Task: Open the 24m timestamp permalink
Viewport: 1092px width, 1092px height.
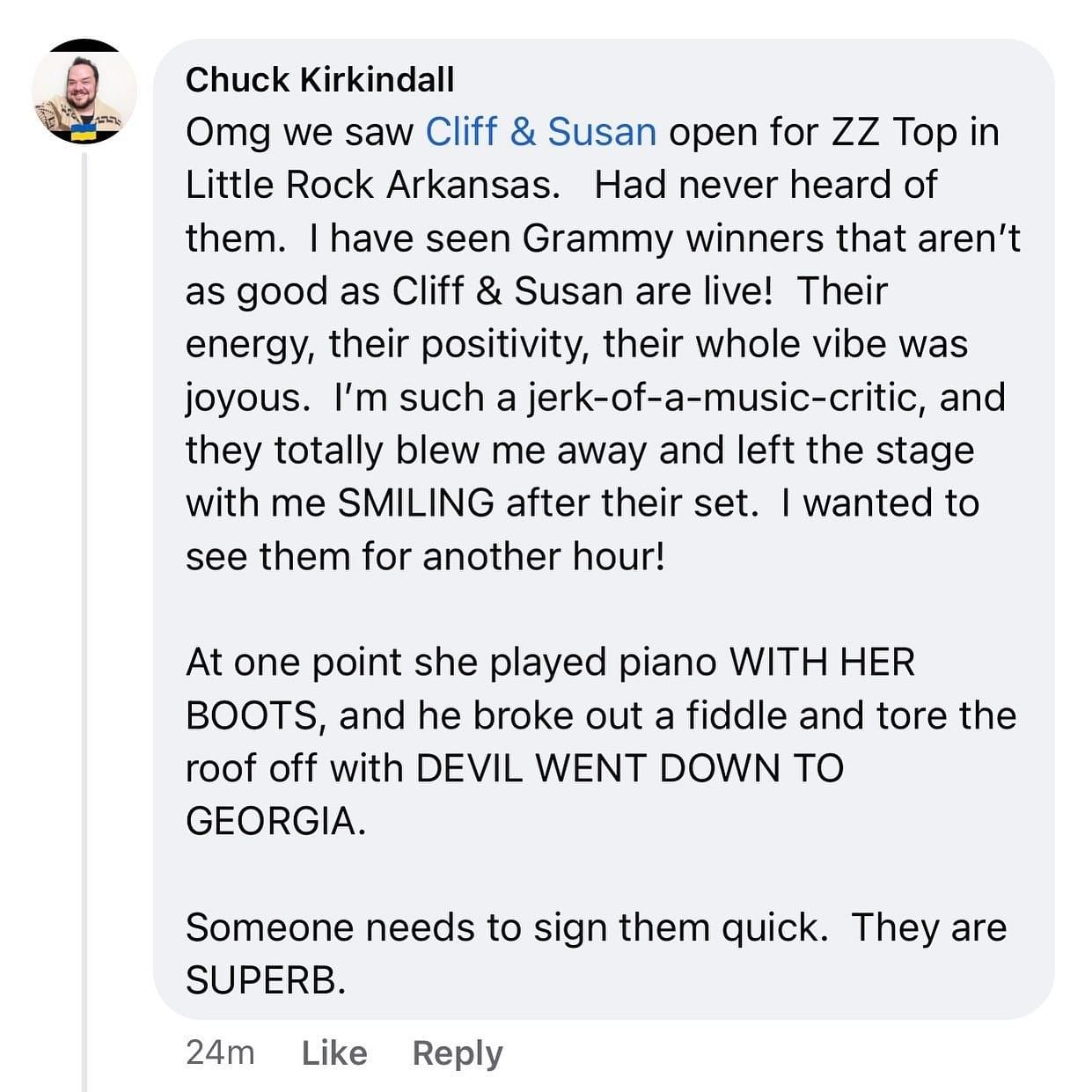Action: [220, 1052]
